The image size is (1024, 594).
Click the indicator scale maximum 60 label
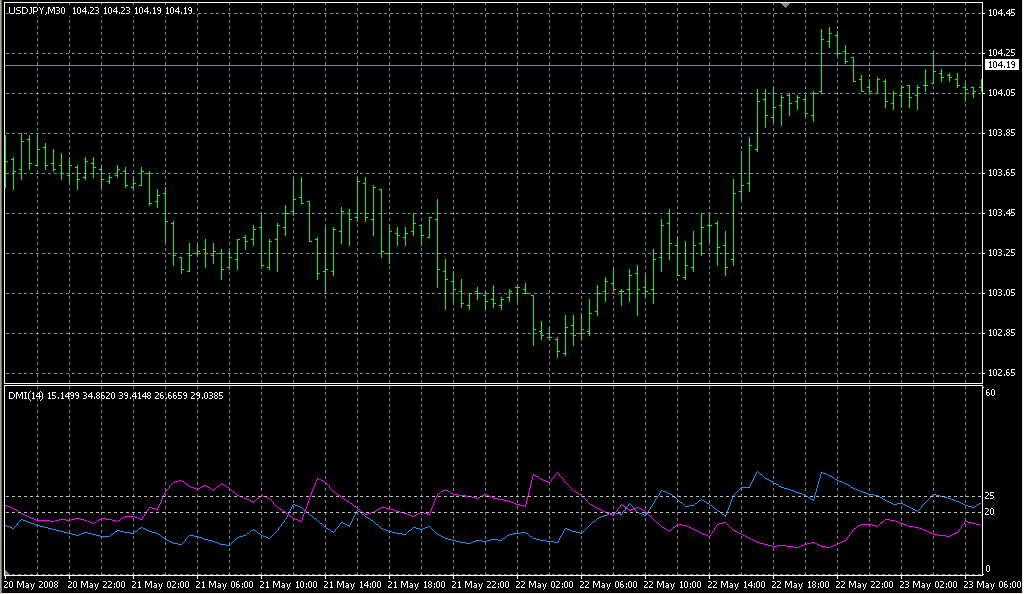pyautogui.click(x=989, y=394)
